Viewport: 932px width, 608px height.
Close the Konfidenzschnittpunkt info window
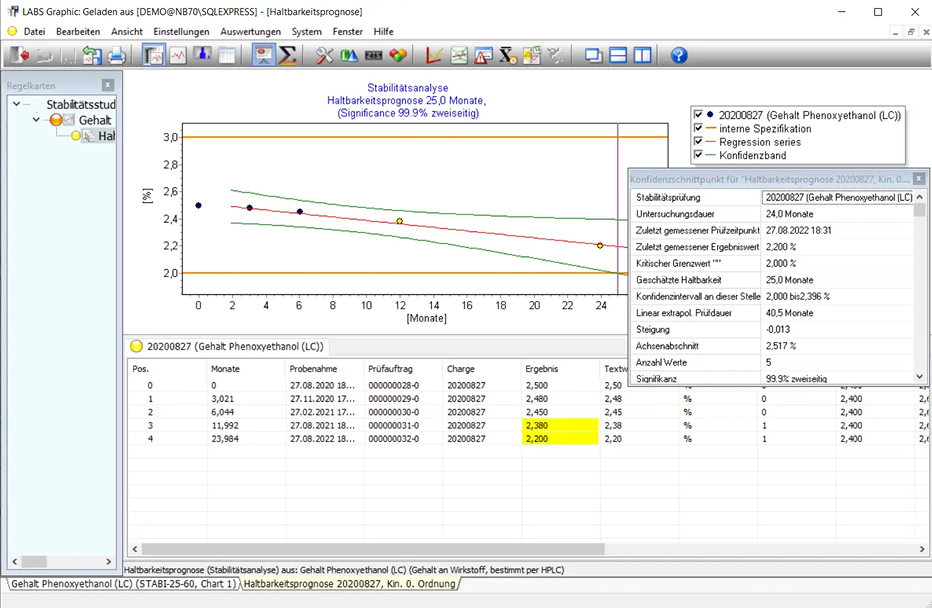[x=919, y=178]
